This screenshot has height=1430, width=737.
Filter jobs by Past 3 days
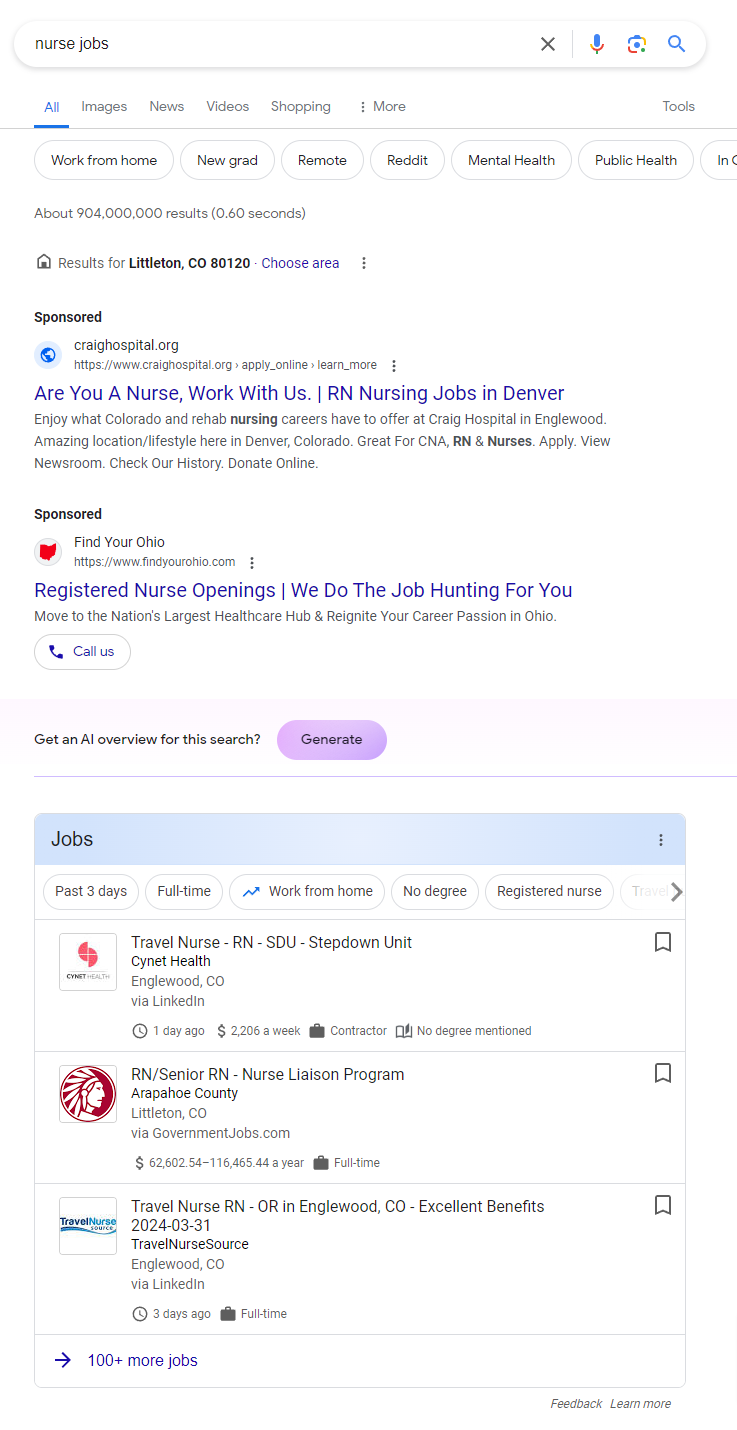(x=91, y=891)
